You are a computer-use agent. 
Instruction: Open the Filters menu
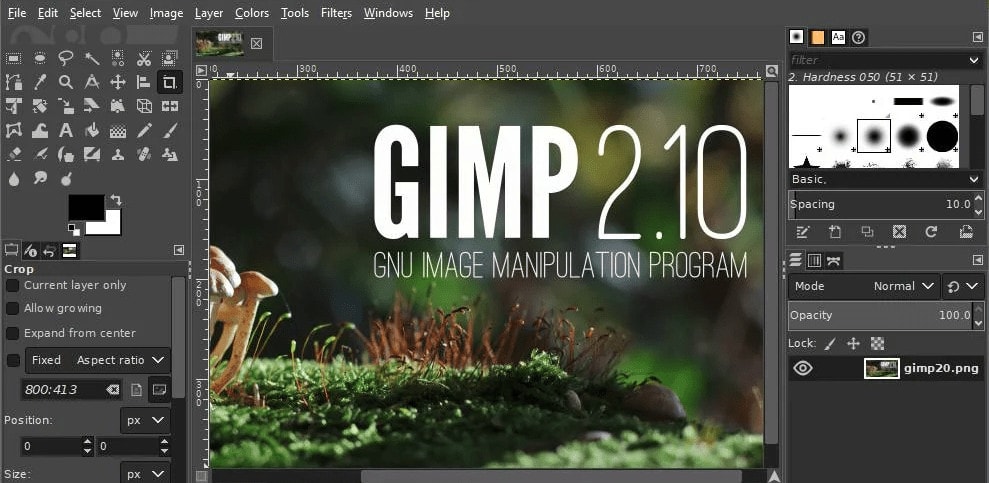pyautogui.click(x=336, y=13)
